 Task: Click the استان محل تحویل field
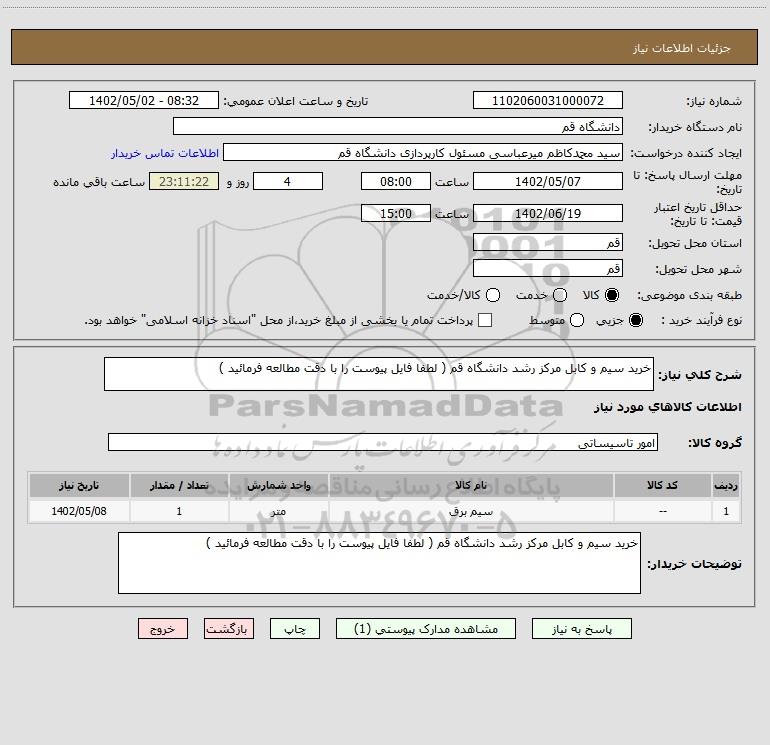tap(548, 242)
